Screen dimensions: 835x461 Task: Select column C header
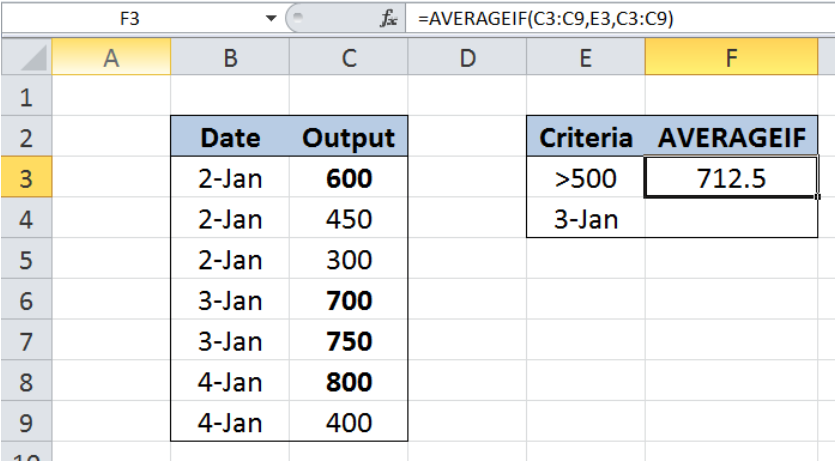click(348, 59)
